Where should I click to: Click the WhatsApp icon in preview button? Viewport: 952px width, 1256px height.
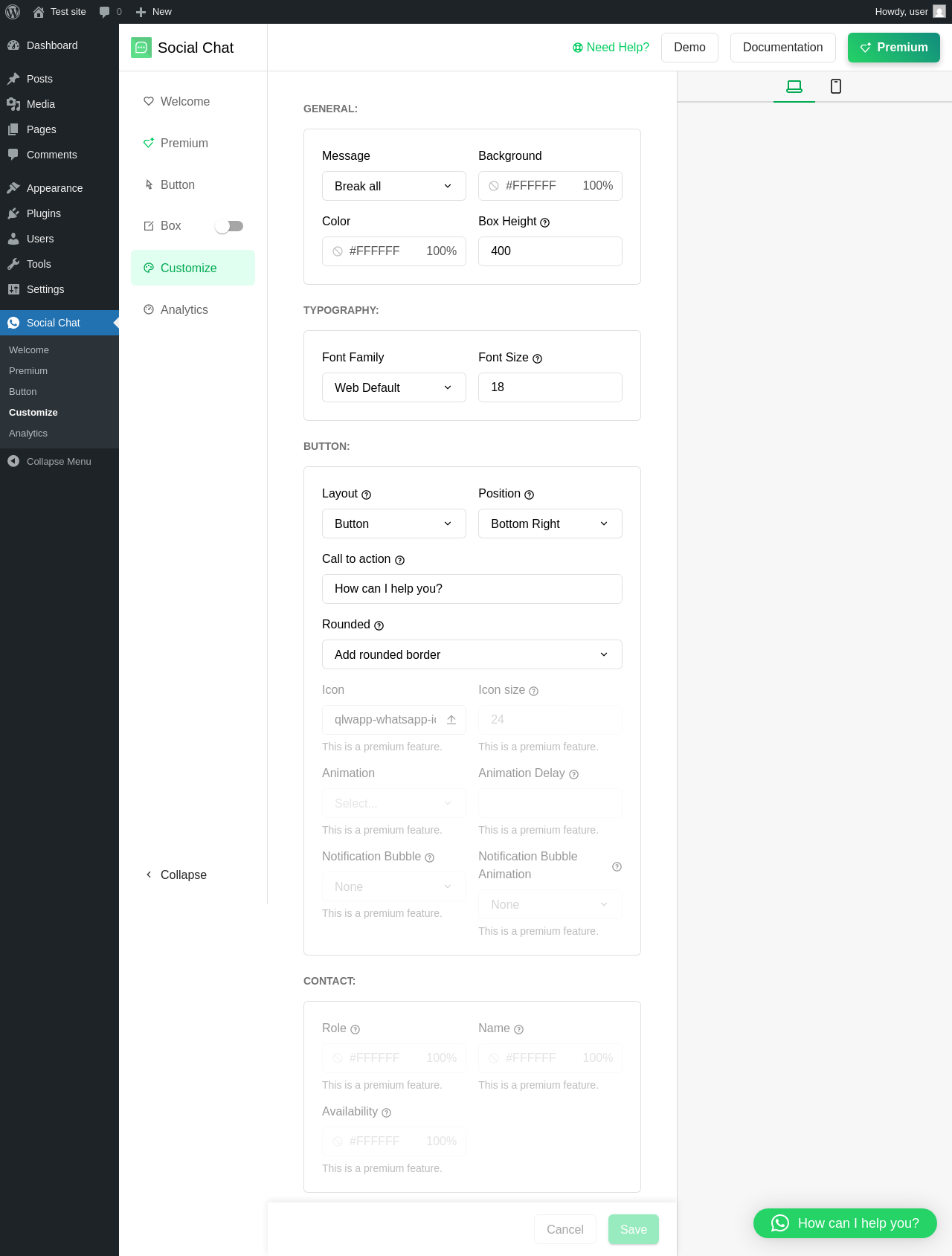(780, 1223)
